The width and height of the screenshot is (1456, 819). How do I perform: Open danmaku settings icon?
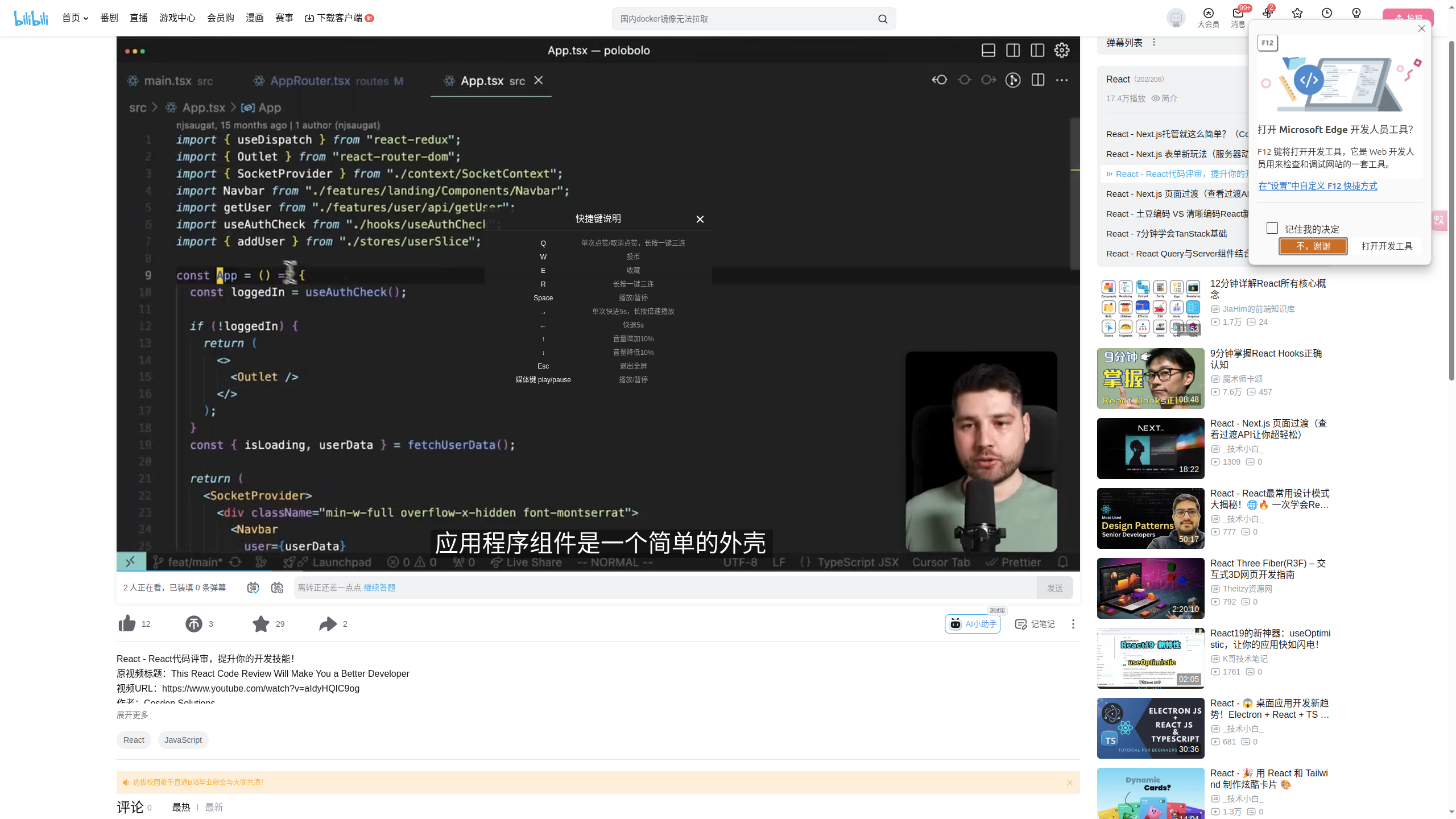coord(277,588)
